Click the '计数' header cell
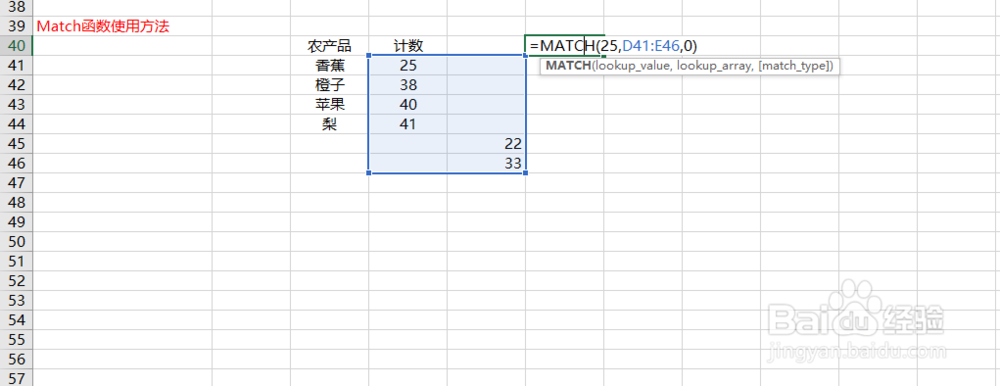This screenshot has height=386, width=1000. tap(408, 46)
